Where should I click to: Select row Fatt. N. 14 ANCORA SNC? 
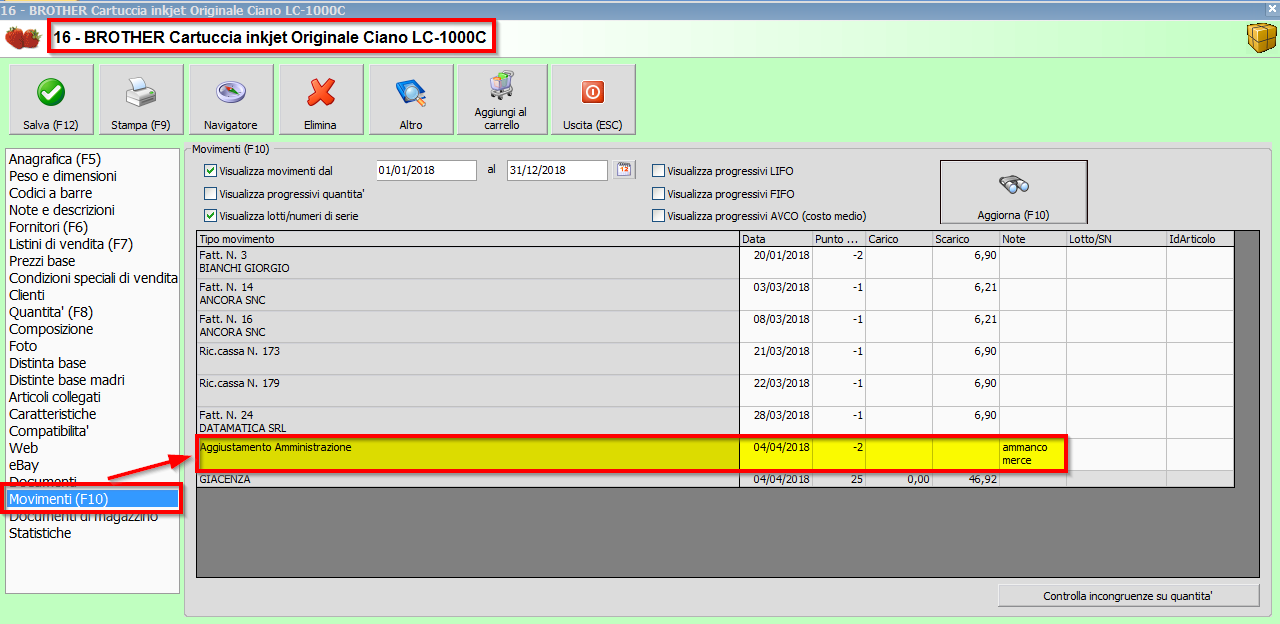[x=715, y=294]
